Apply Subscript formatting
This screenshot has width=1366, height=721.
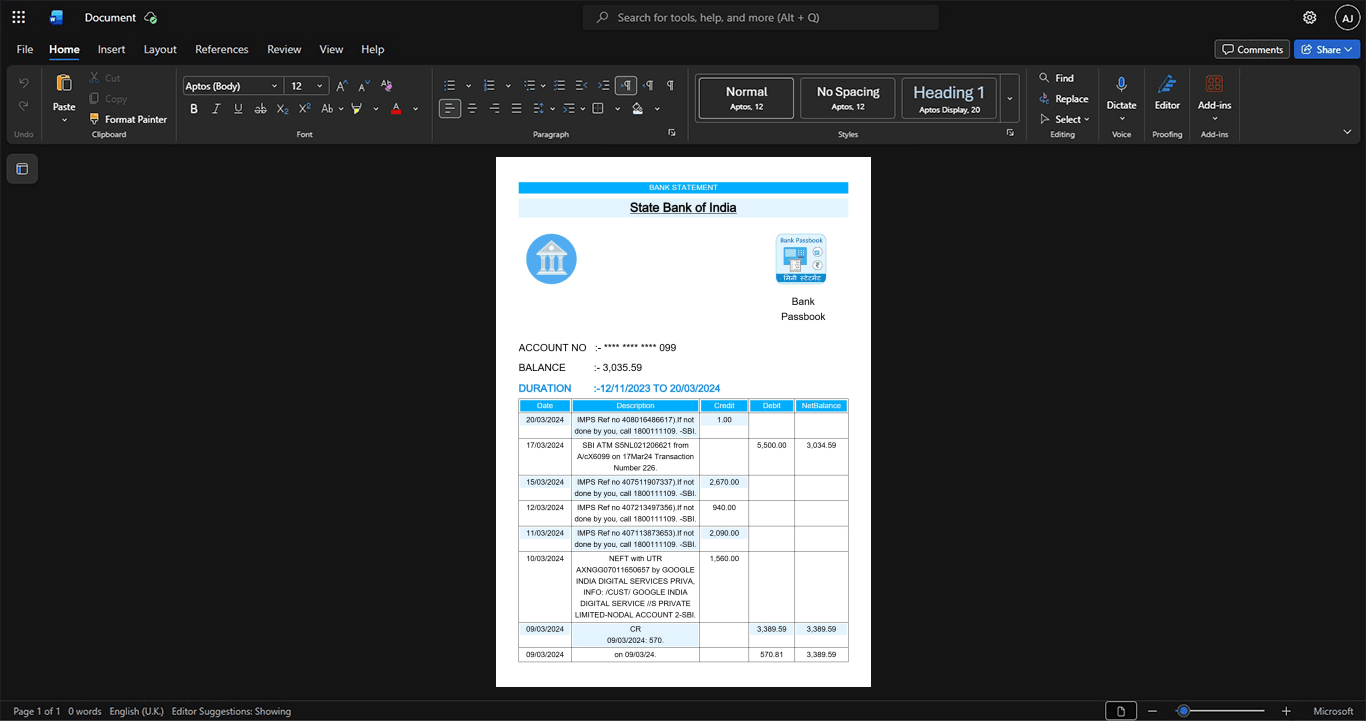(x=282, y=109)
